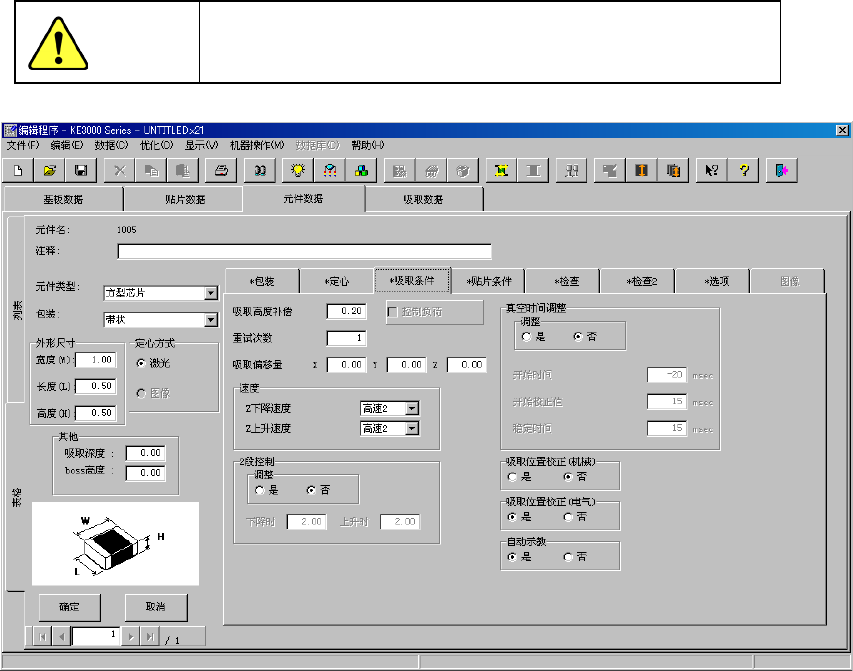Click the 取消 button

coord(156,607)
